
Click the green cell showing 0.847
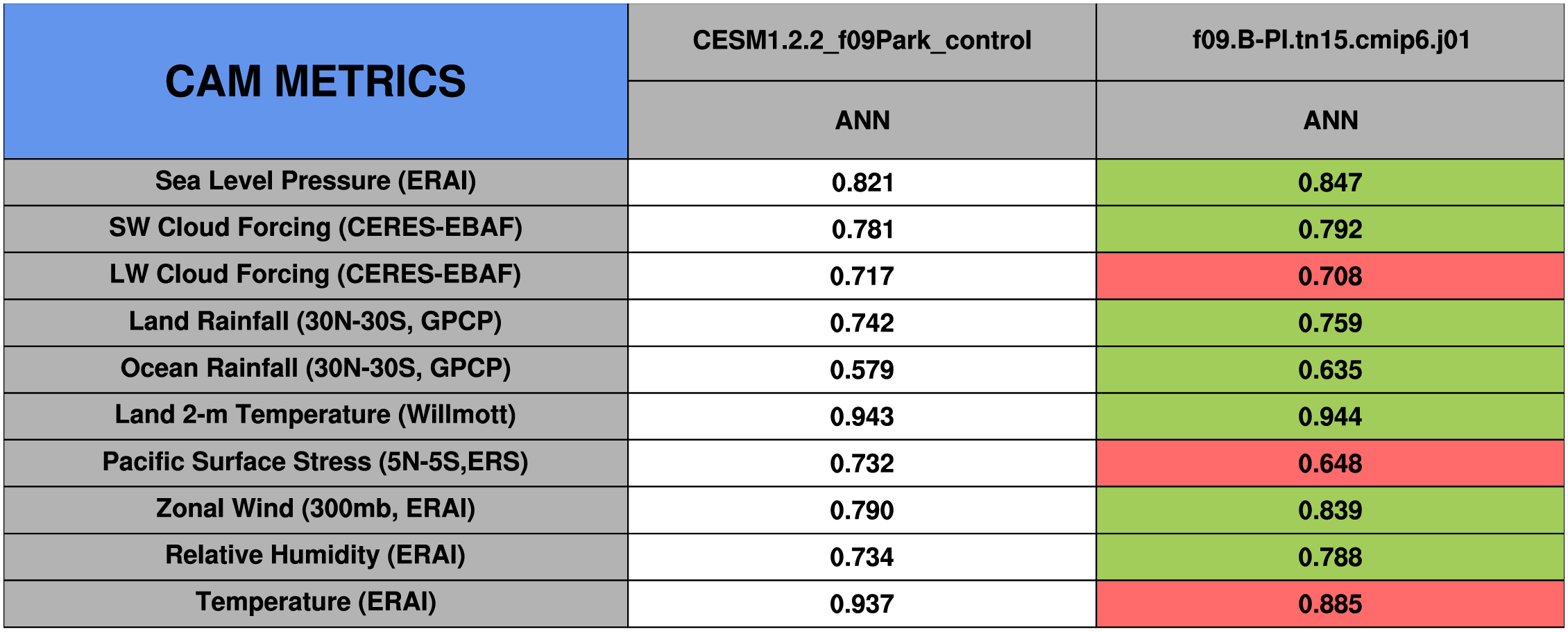(x=1330, y=182)
